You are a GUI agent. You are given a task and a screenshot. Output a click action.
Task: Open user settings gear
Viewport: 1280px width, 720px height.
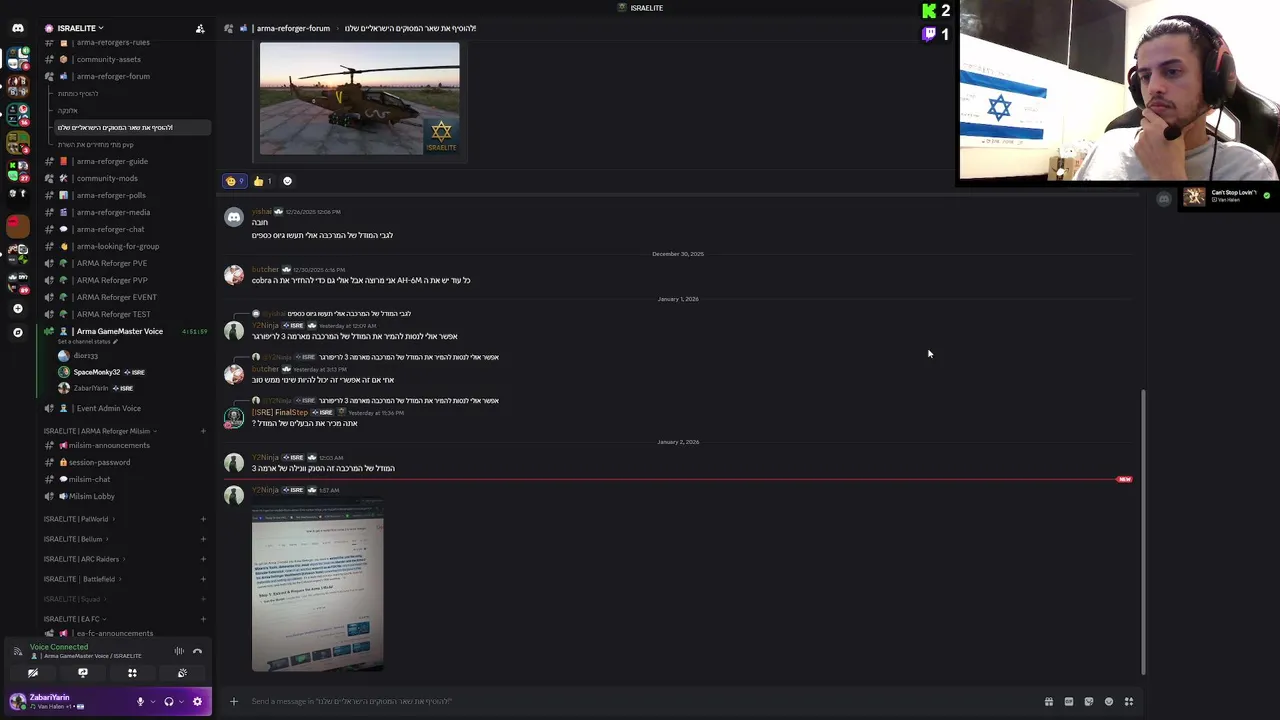point(197,702)
